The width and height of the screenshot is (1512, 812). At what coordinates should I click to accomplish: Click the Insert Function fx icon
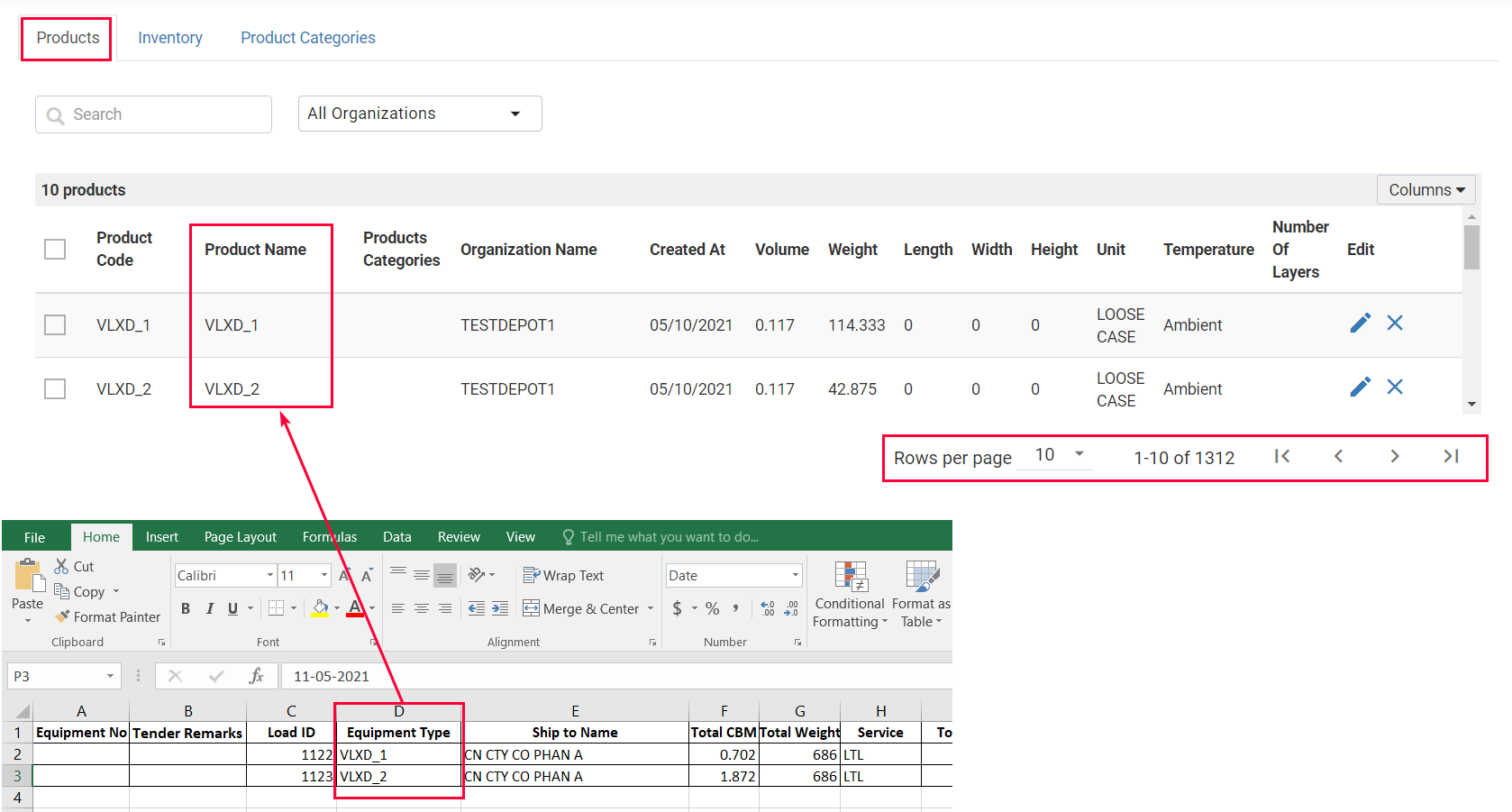257,676
